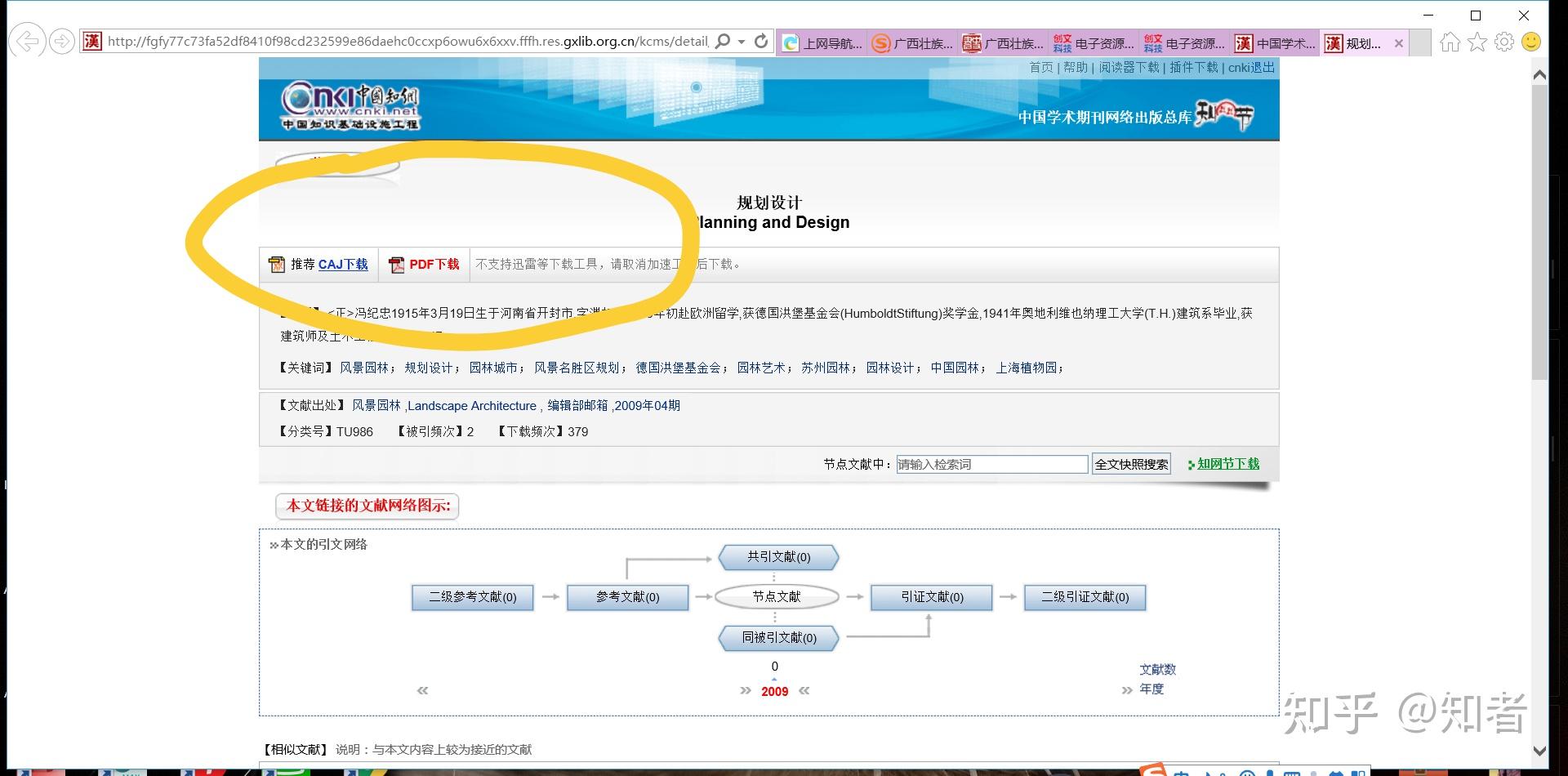Click the CAJ下载 link
The image size is (1568, 776).
point(343,265)
